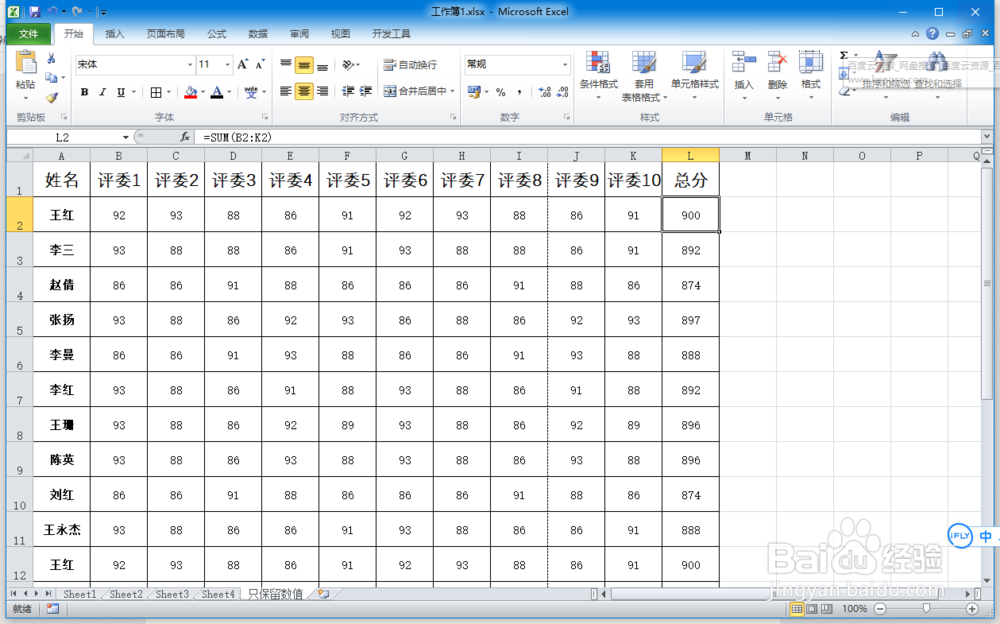The height and width of the screenshot is (624, 1000).
Task: Click the Decrease Decimal icon
Action: (x=562, y=92)
